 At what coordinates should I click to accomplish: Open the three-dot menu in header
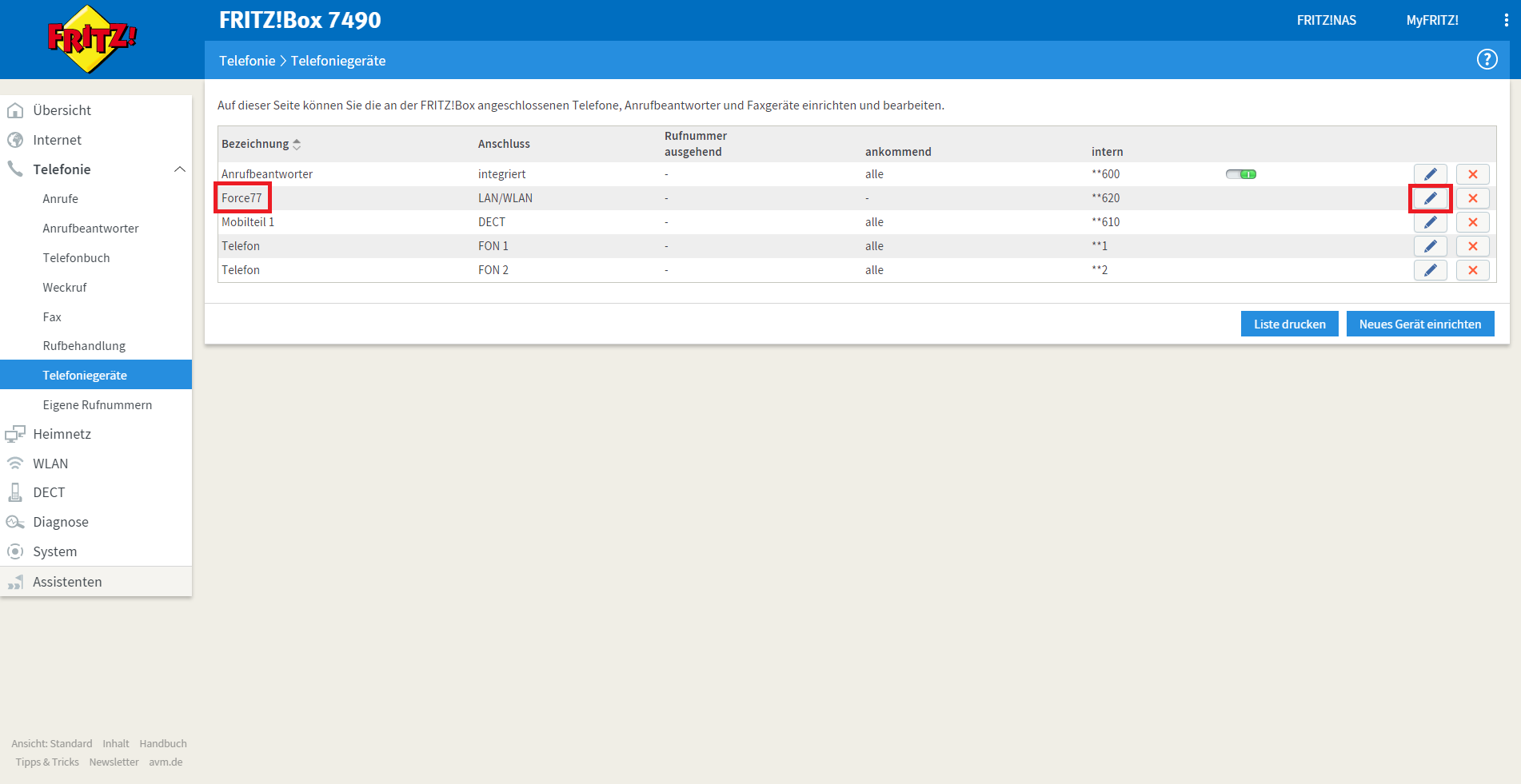(x=1506, y=21)
